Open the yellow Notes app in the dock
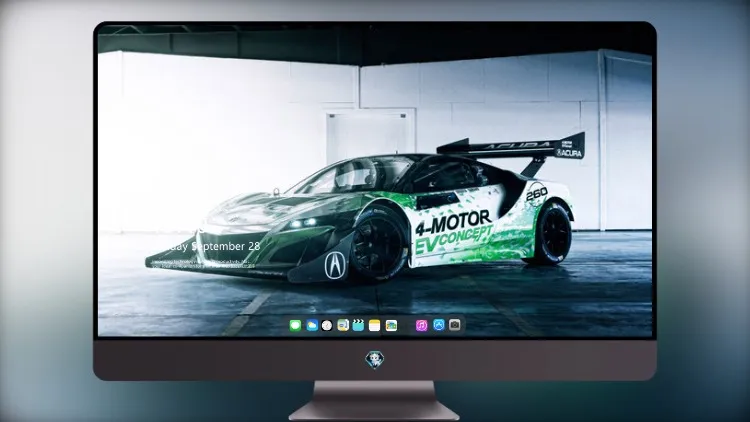This screenshot has width=750, height=422. [375, 325]
